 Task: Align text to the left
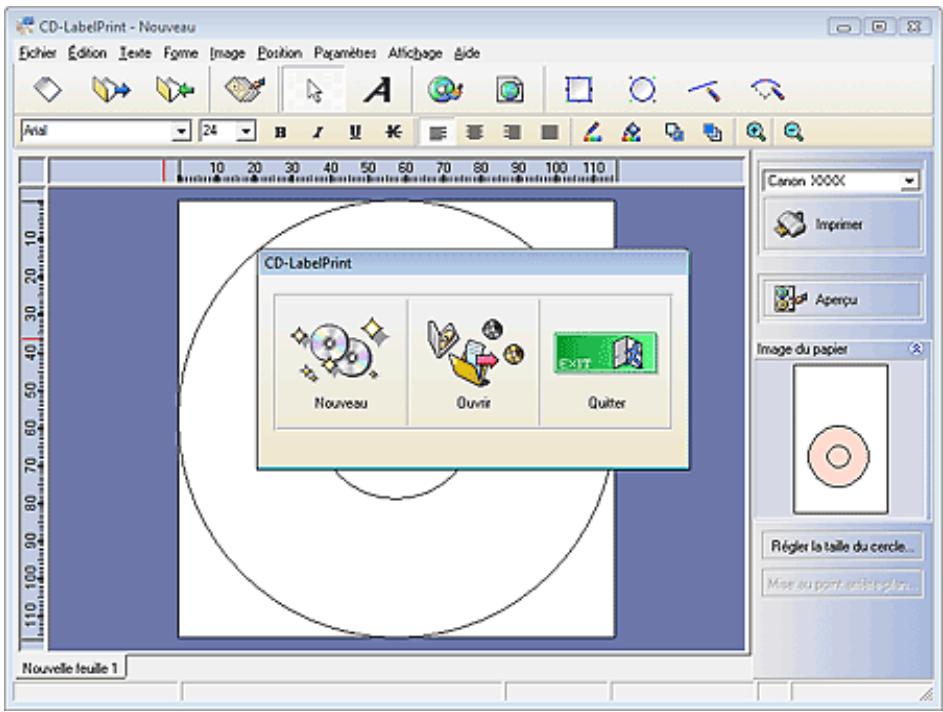438,132
